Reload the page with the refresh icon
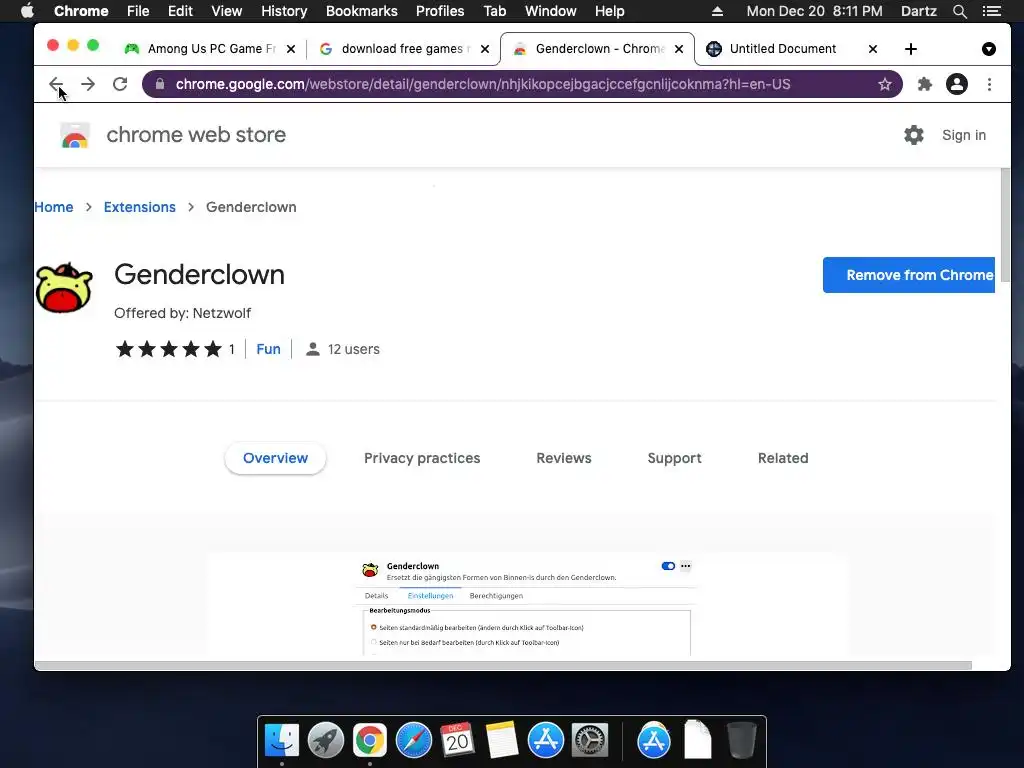Screen dimensions: 1024x768 [120, 84]
